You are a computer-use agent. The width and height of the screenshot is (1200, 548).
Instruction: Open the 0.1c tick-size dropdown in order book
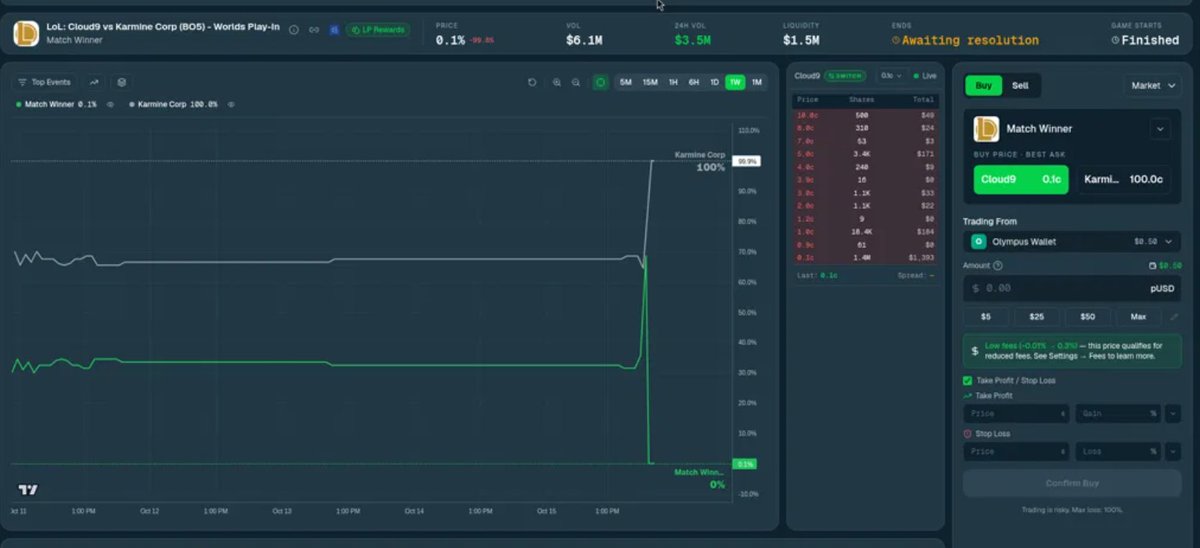[891, 75]
